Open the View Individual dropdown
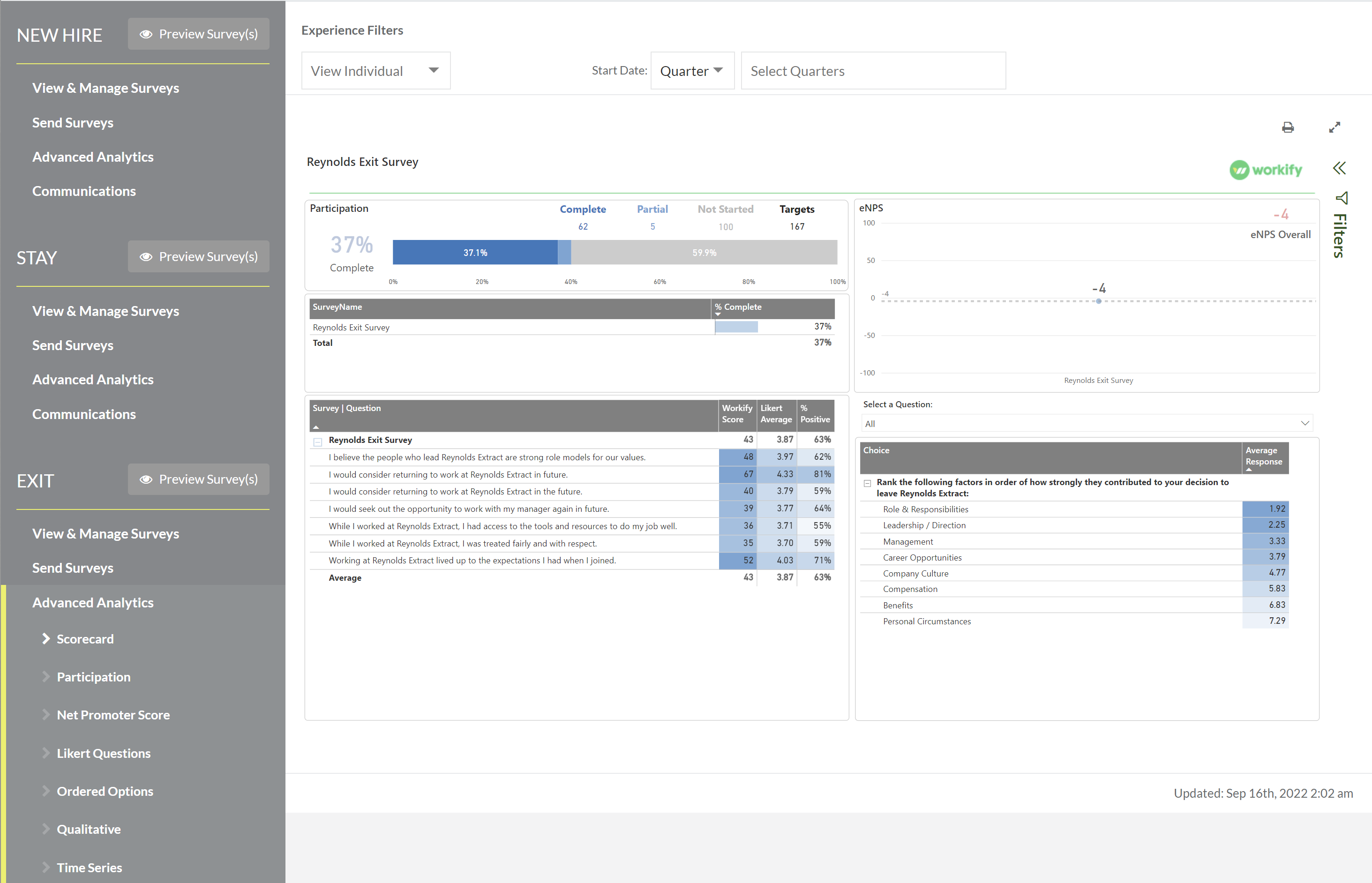Screen dimensions: 1372x883 [376, 70]
